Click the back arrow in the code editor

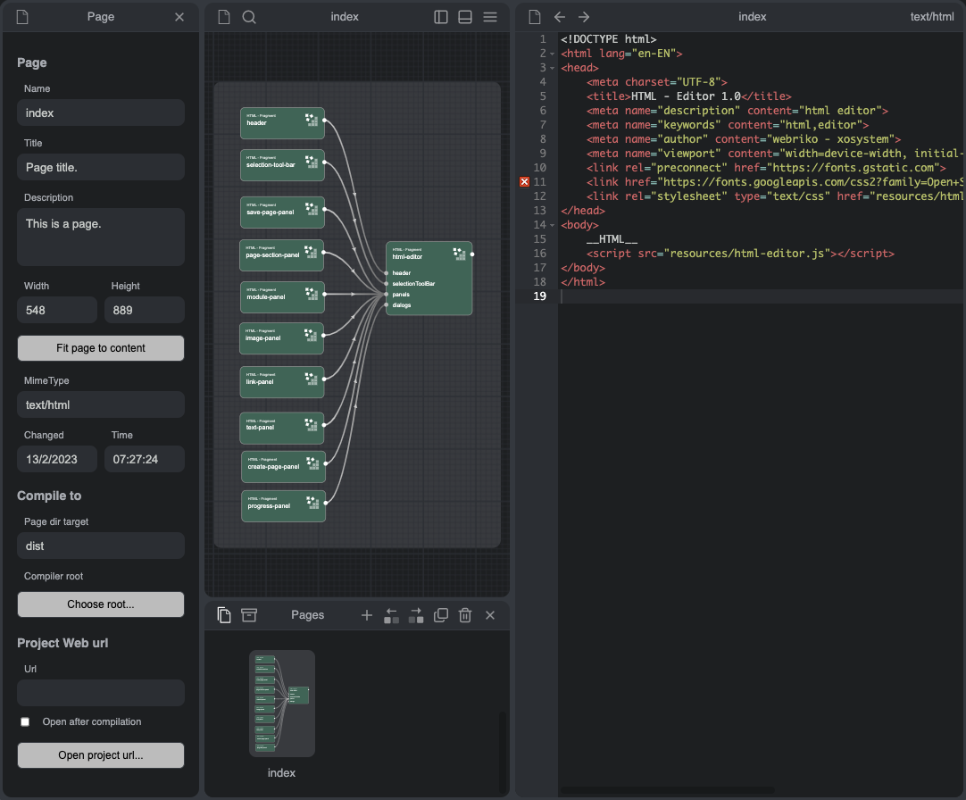[x=560, y=17]
